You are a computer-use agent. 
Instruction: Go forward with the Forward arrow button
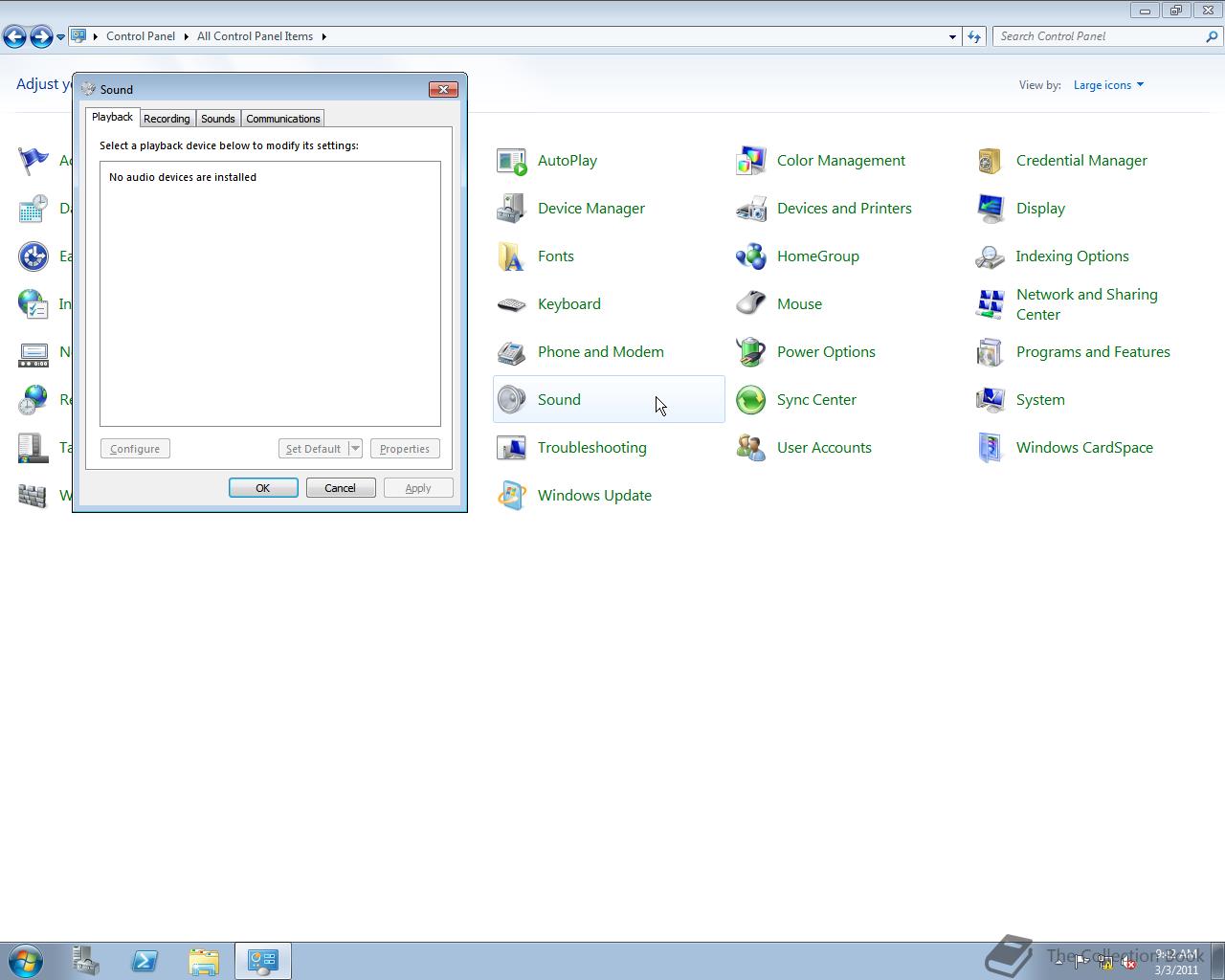(x=41, y=36)
